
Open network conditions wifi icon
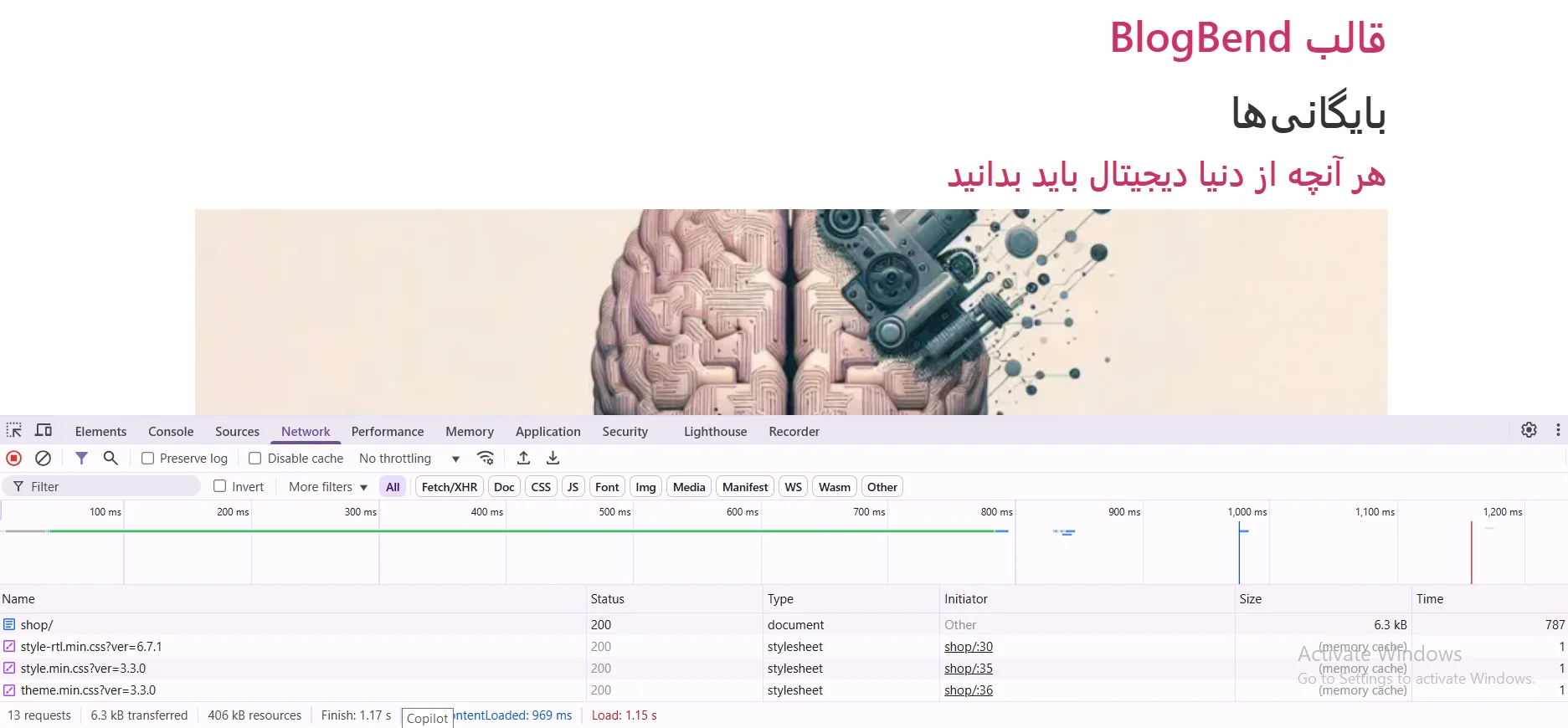(x=486, y=458)
